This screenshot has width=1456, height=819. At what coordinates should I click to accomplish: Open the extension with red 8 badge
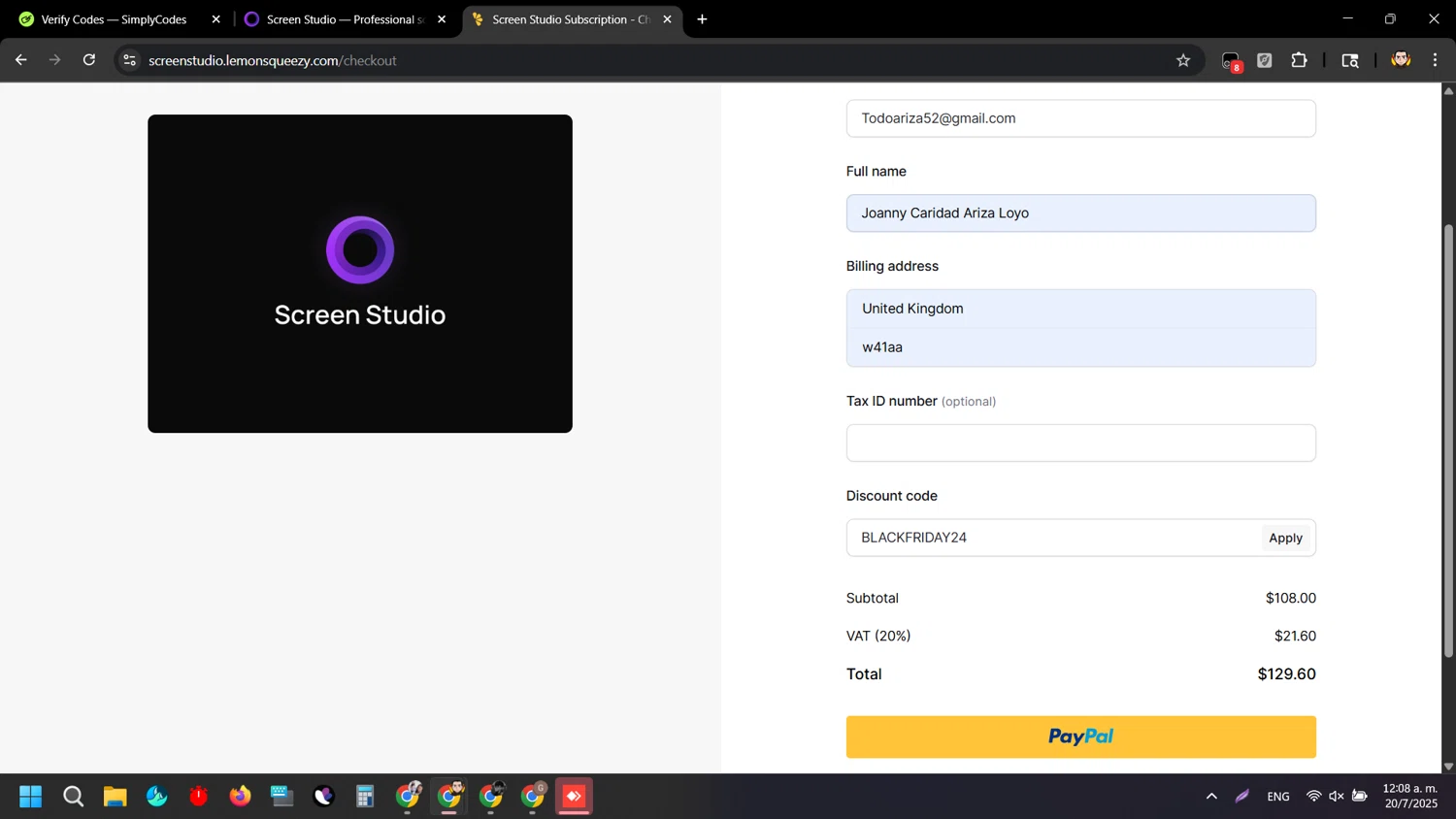coord(1231,61)
